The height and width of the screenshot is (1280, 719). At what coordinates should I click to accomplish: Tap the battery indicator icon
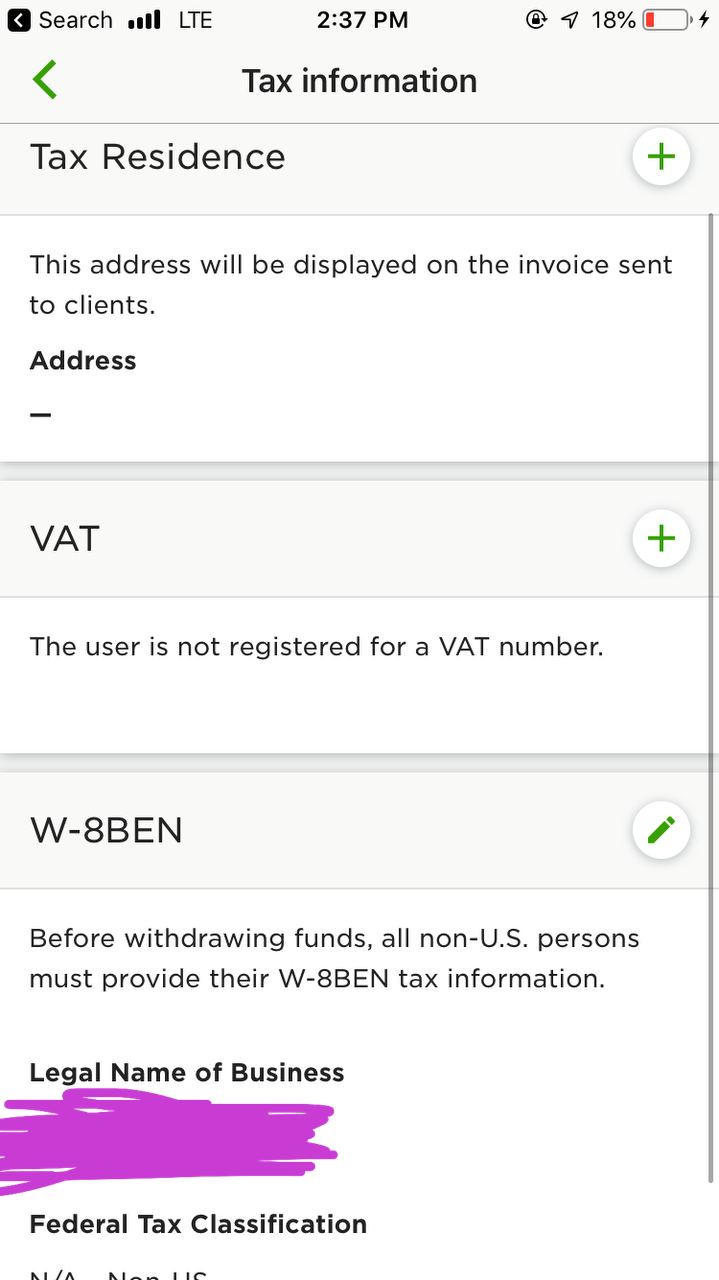[669, 20]
